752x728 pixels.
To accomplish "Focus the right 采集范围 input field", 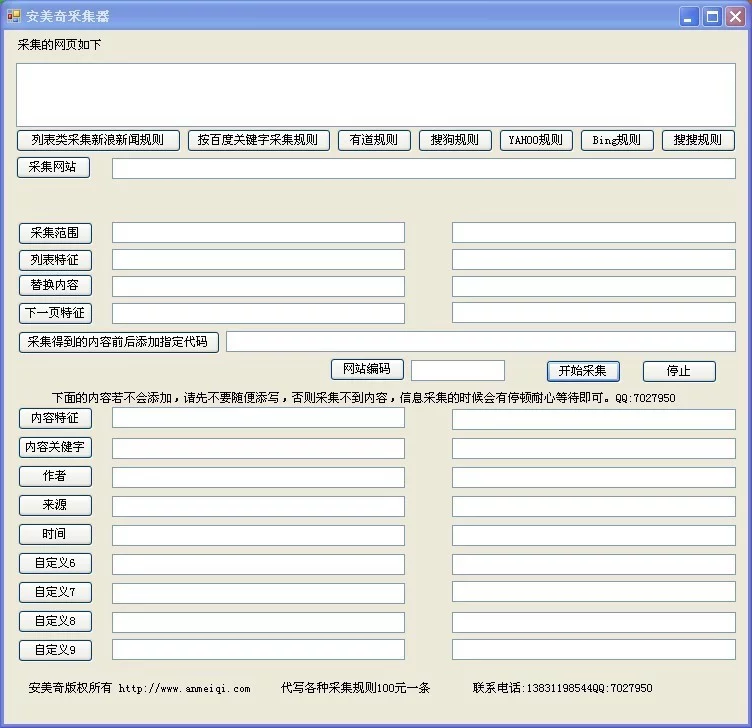I will (594, 233).
